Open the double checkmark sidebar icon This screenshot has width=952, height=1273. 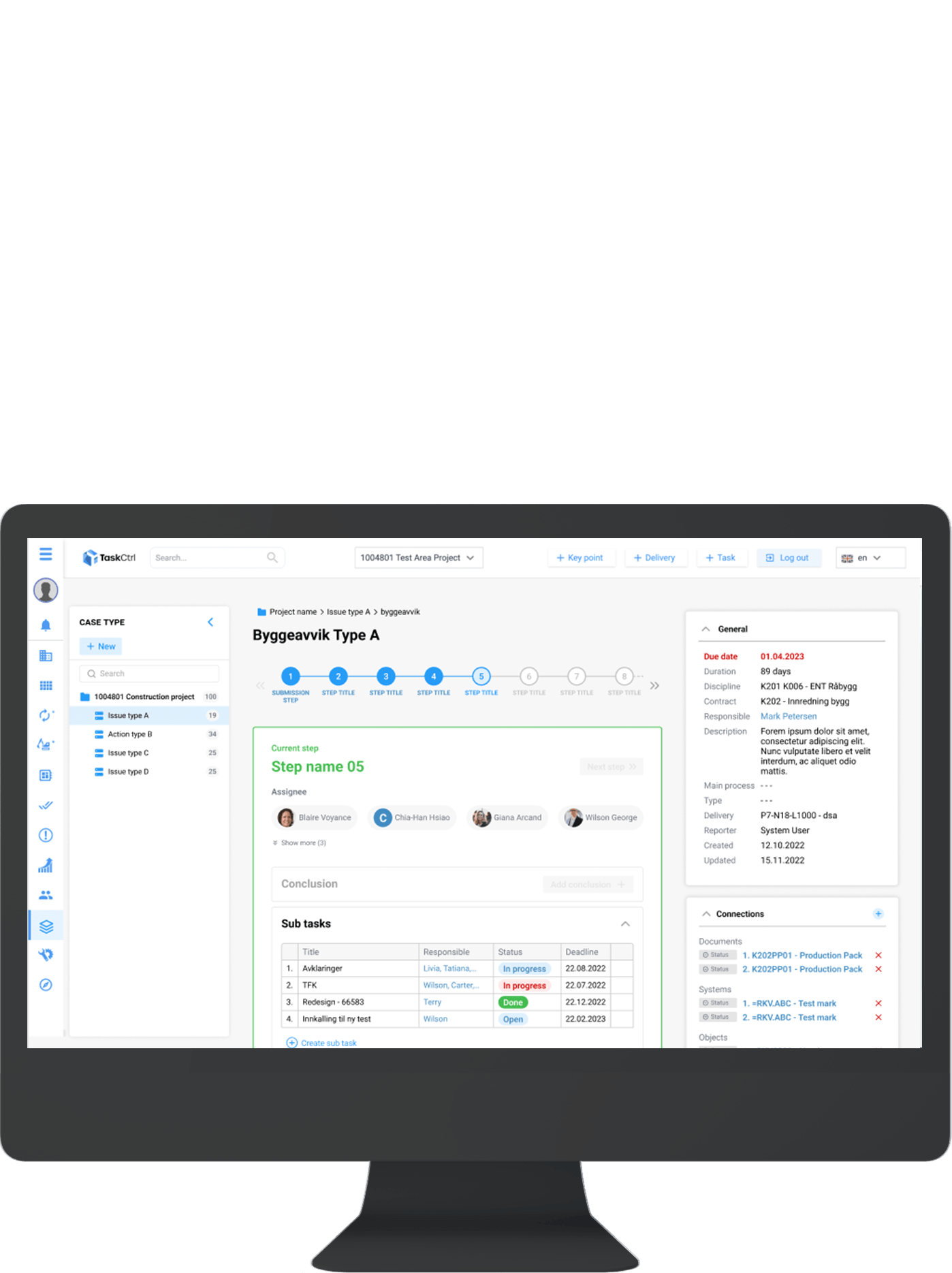coord(46,805)
